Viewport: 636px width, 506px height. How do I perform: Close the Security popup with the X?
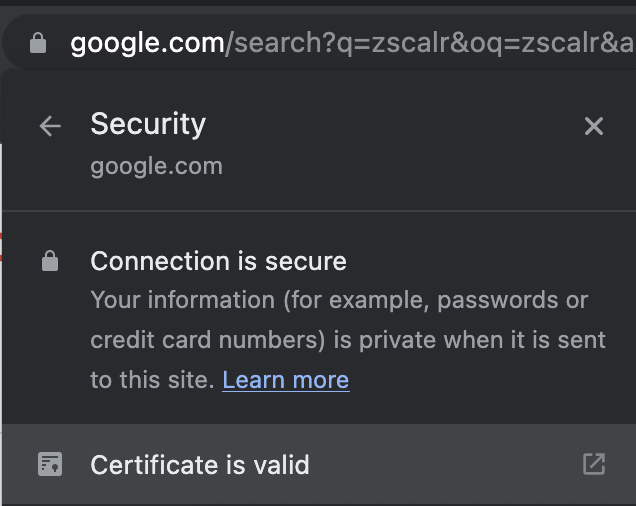(x=594, y=126)
